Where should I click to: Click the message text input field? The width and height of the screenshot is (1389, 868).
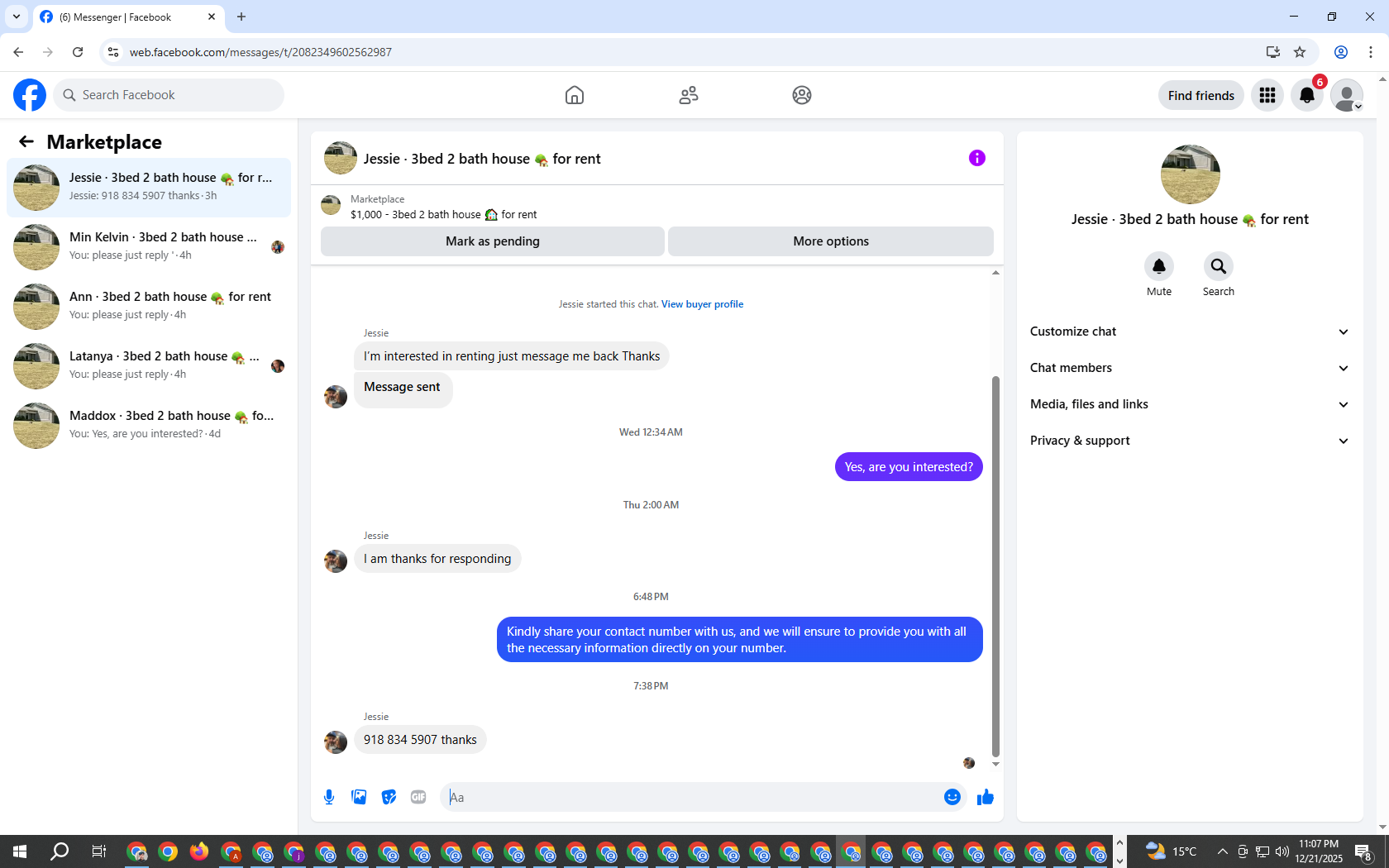point(692,797)
